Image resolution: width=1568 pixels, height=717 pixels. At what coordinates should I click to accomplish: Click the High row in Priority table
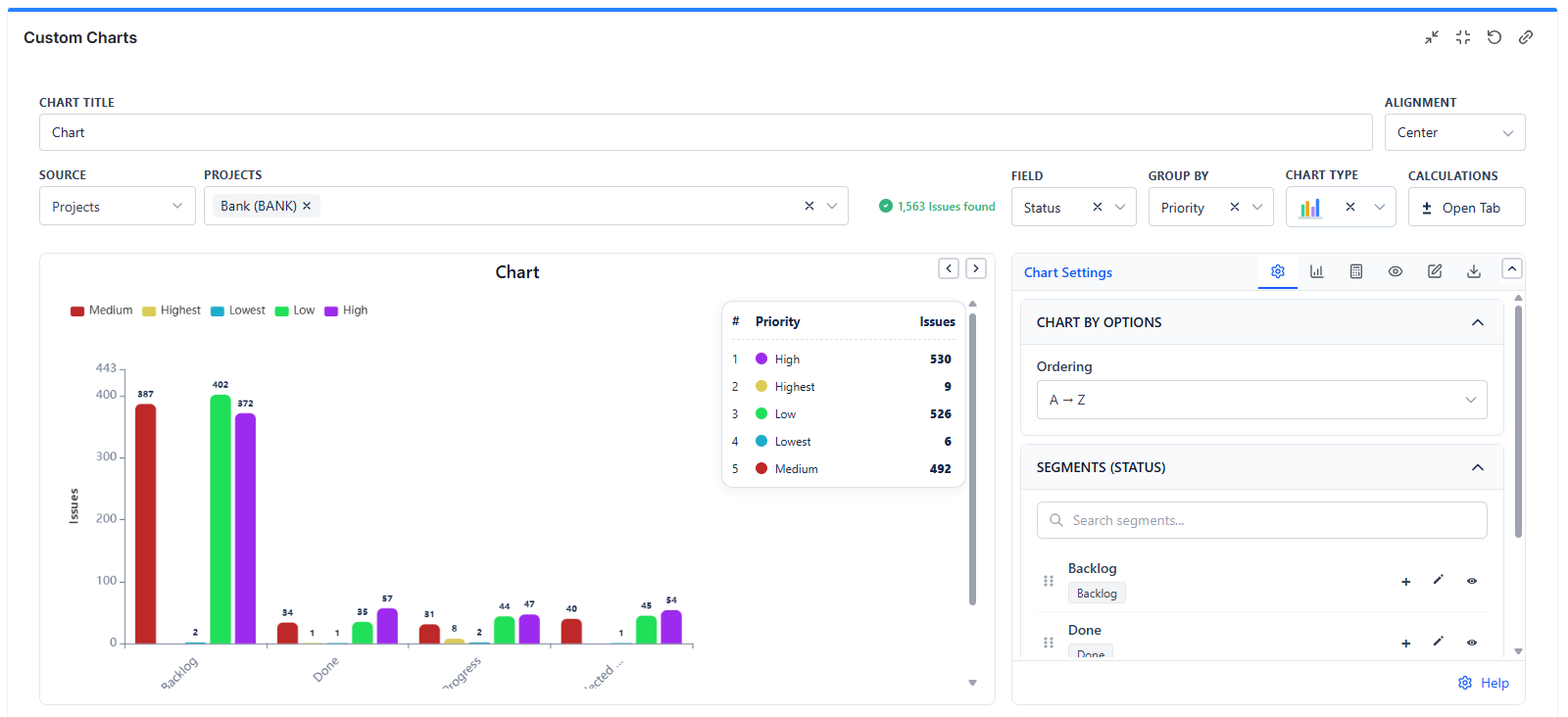point(844,359)
